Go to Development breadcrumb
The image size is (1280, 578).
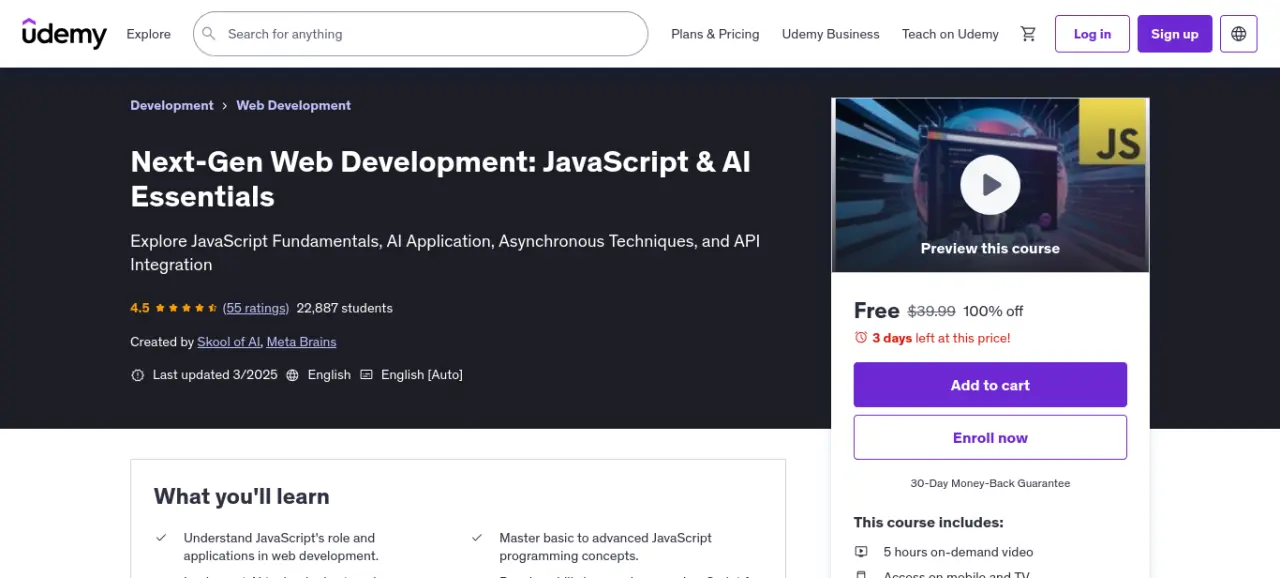click(172, 106)
